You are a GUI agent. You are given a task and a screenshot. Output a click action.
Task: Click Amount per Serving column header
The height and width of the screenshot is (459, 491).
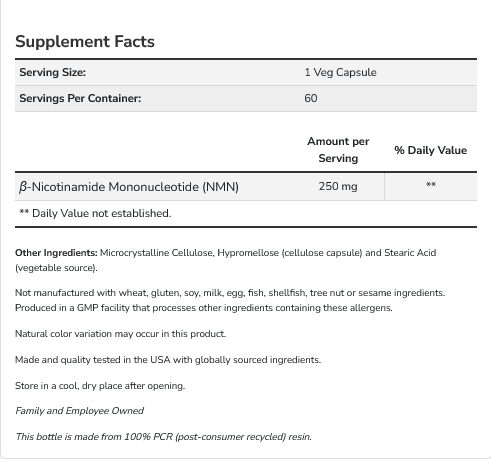pos(338,150)
